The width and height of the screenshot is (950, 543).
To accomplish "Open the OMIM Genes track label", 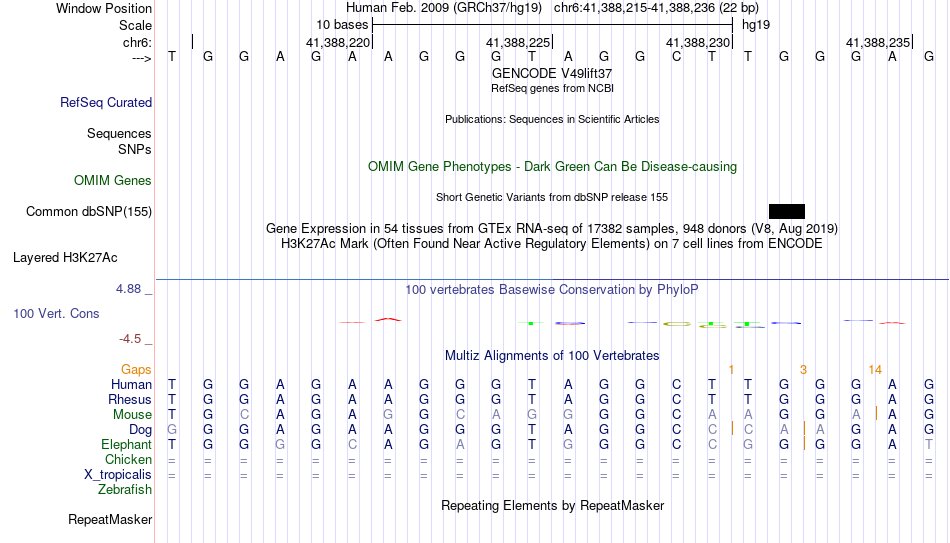I will click(113, 181).
